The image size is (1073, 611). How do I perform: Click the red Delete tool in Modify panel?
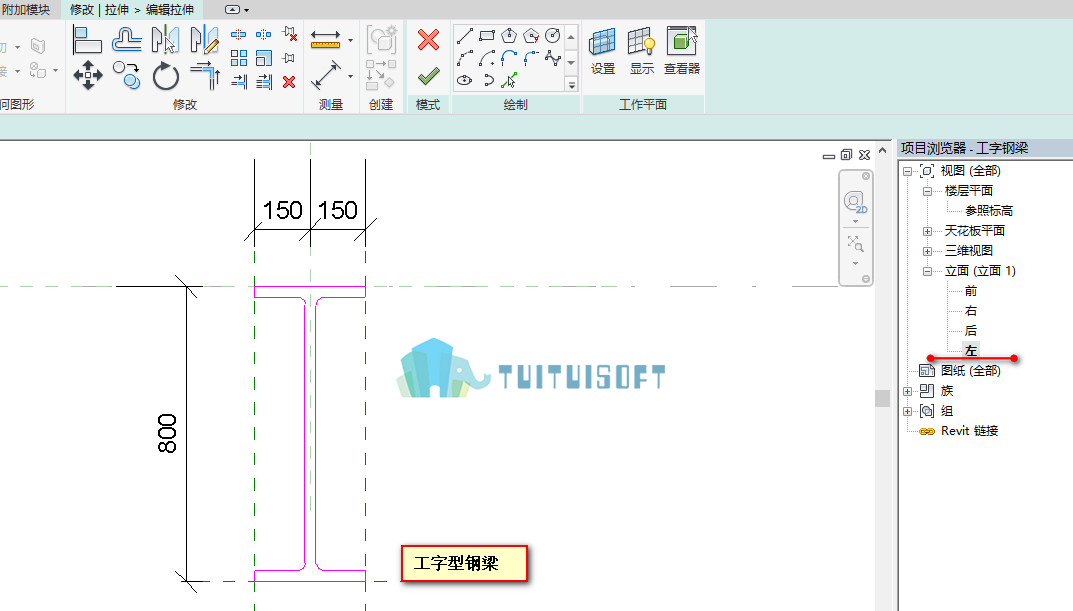point(289,82)
